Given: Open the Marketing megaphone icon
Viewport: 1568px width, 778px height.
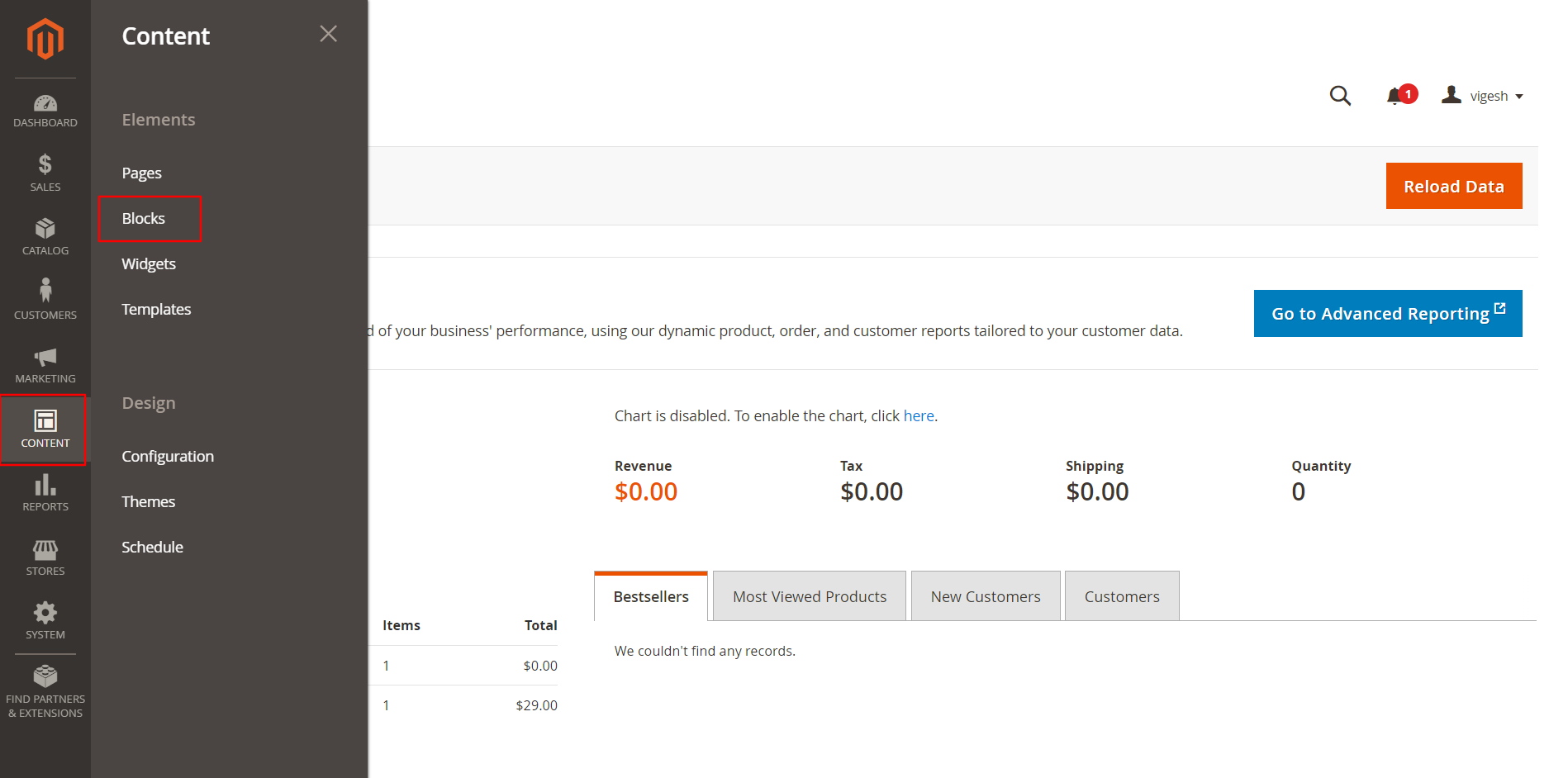Looking at the screenshot, I should pos(45,361).
